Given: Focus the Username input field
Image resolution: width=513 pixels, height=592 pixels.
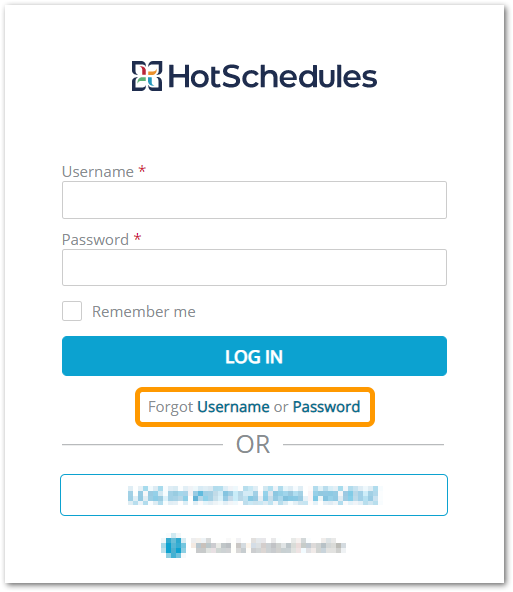Looking at the screenshot, I should tap(254, 200).
